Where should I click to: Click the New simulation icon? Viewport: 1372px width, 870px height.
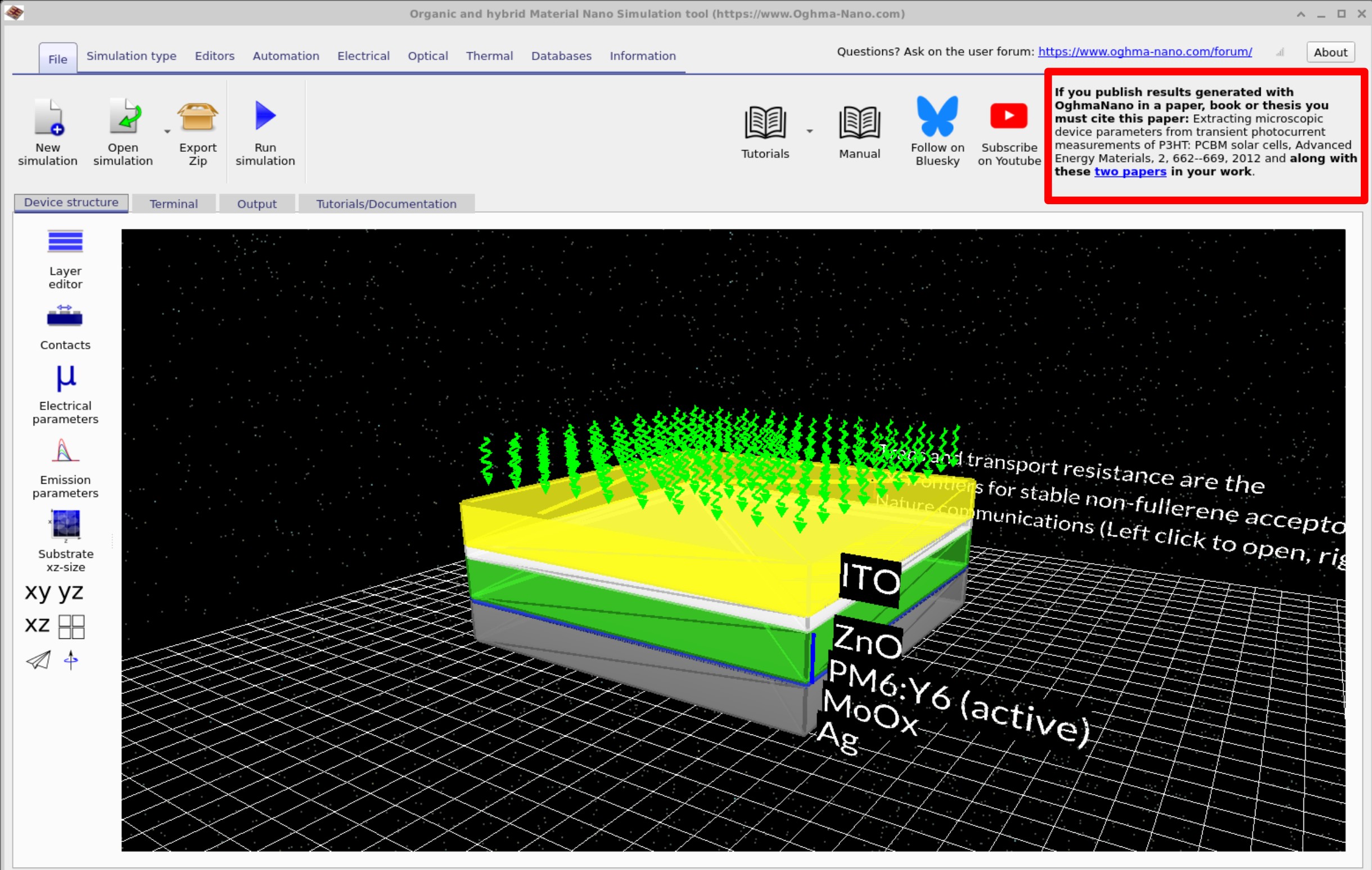coord(48,118)
